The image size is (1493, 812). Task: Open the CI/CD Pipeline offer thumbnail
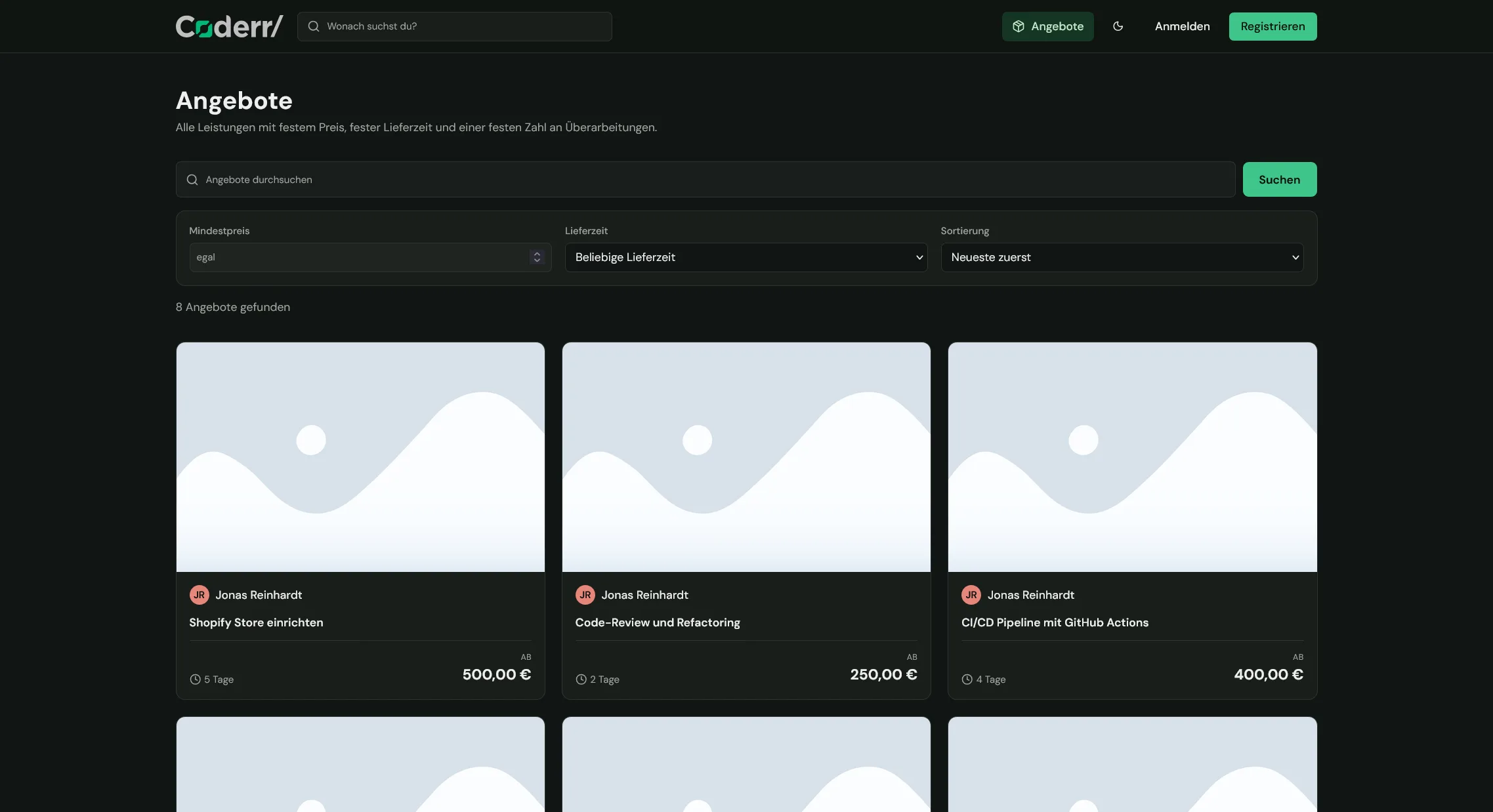tap(1132, 457)
